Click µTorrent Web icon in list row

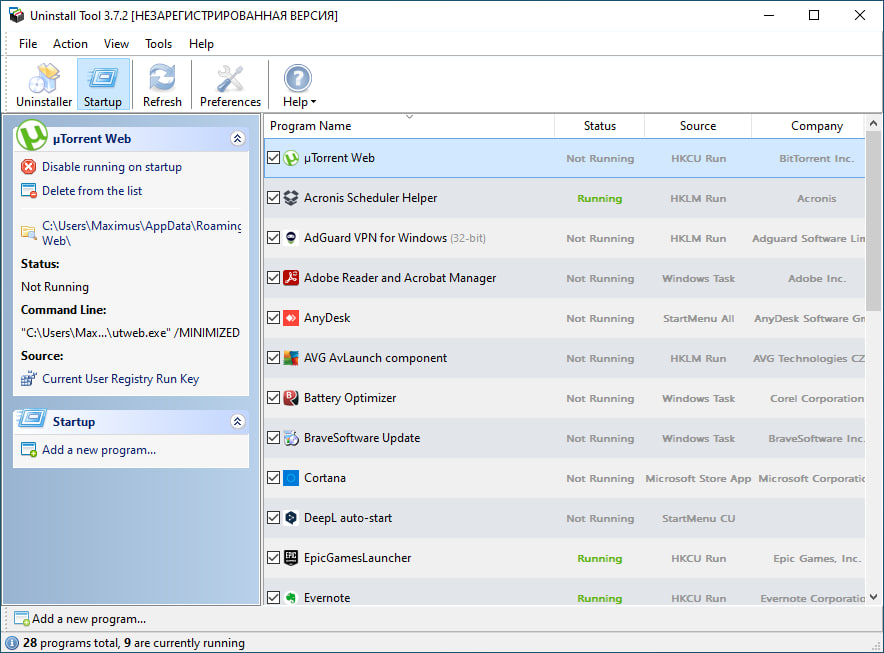[x=291, y=158]
